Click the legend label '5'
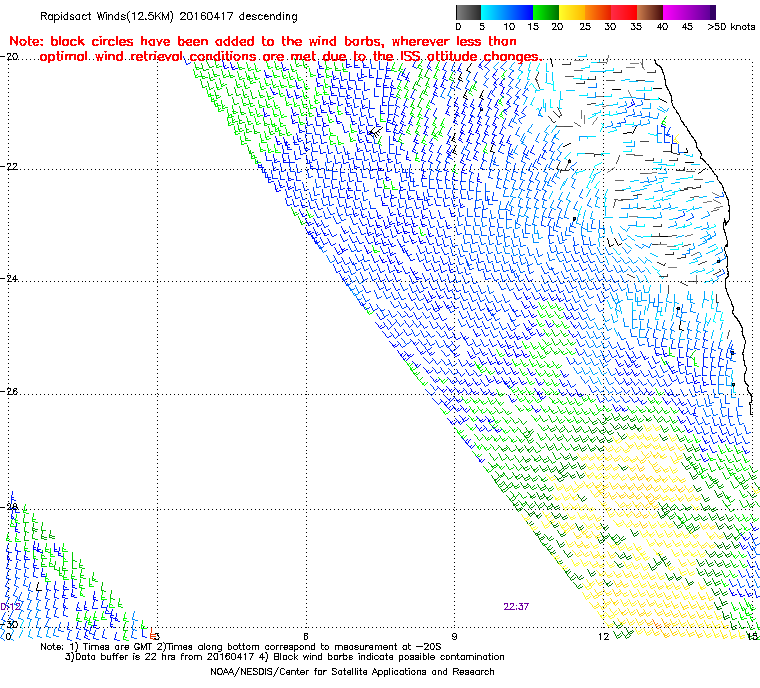760x688 pixels. [482, 27]
